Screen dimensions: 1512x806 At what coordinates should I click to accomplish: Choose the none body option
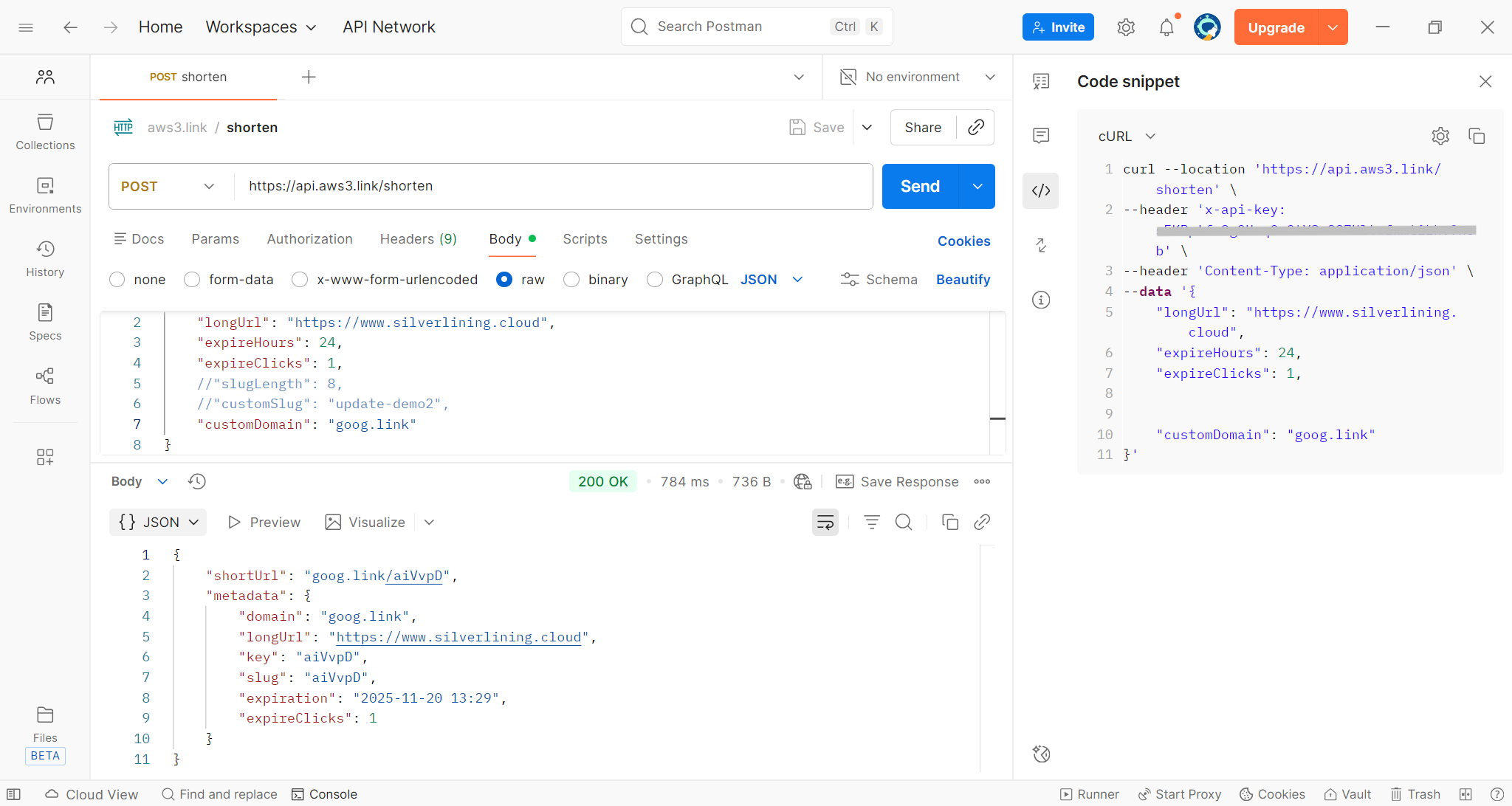point(117,280)
